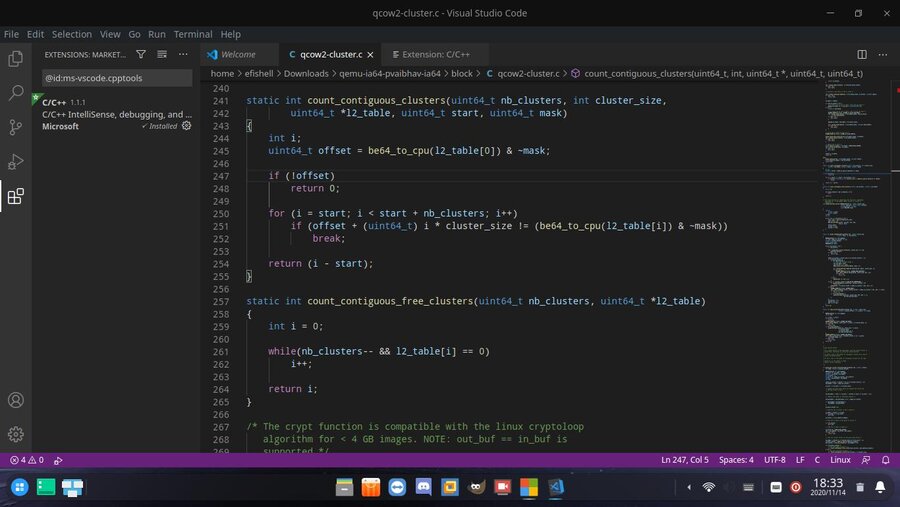Open the Explorer view in activity bar
The height and width of the screenshot is (507, 900).
[x=15, y=58]
